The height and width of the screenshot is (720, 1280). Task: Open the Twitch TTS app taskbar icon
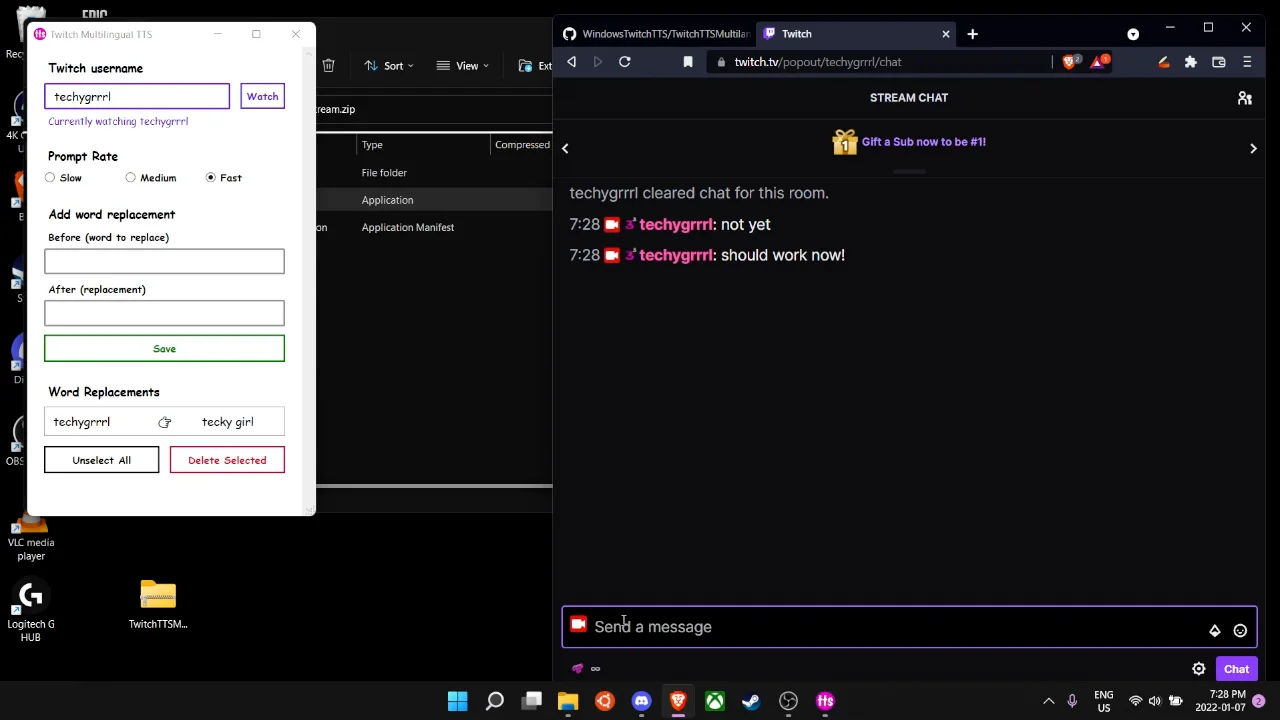(x=825, y=701)
